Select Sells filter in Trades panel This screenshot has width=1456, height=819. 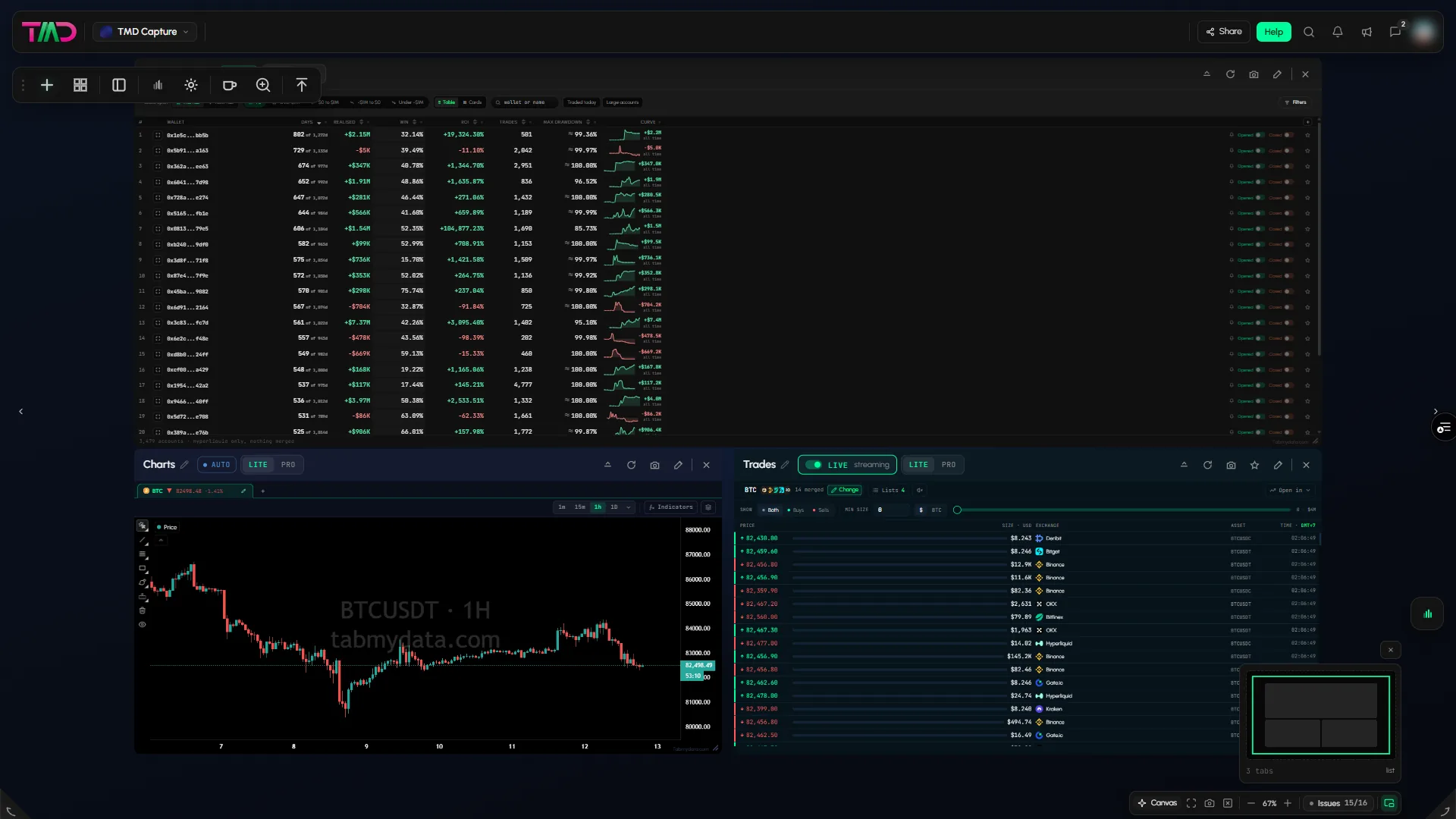(821, 510)
